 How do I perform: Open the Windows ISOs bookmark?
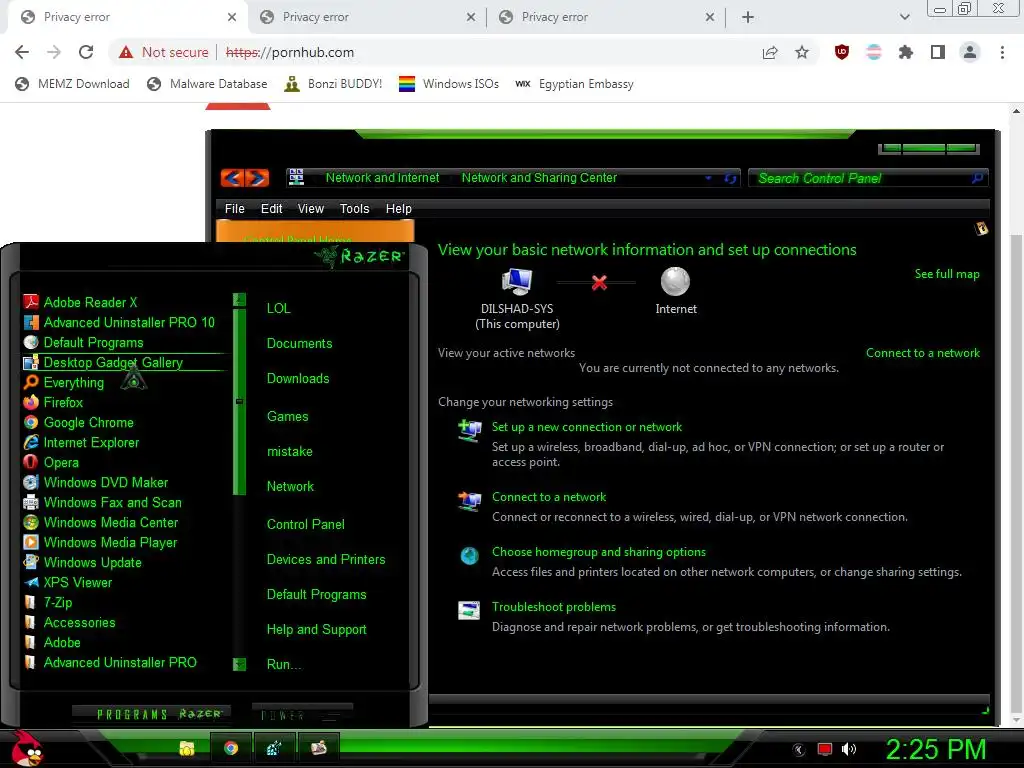coord(449,84)
